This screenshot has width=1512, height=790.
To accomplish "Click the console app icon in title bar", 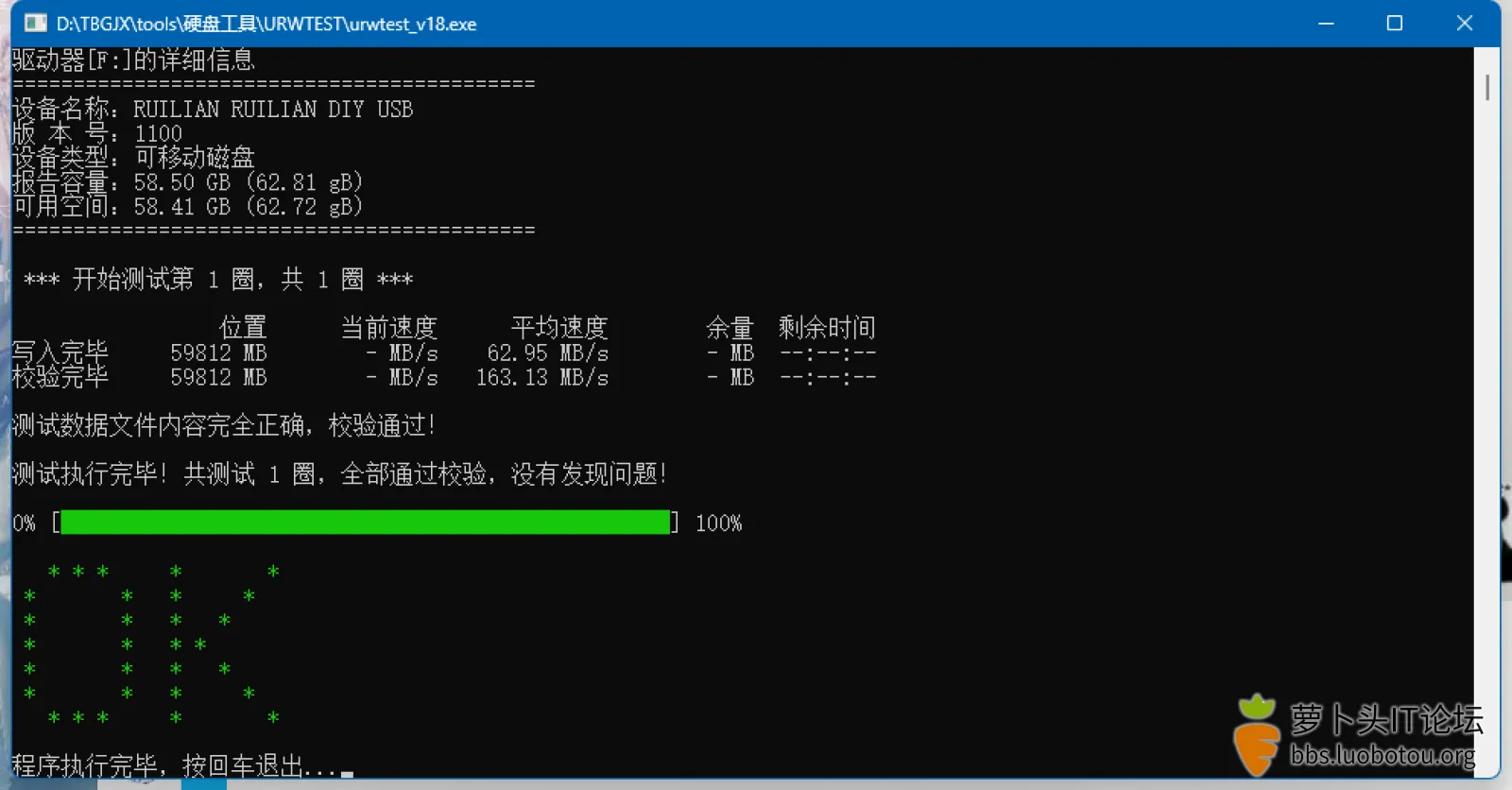I will [36, 24].
